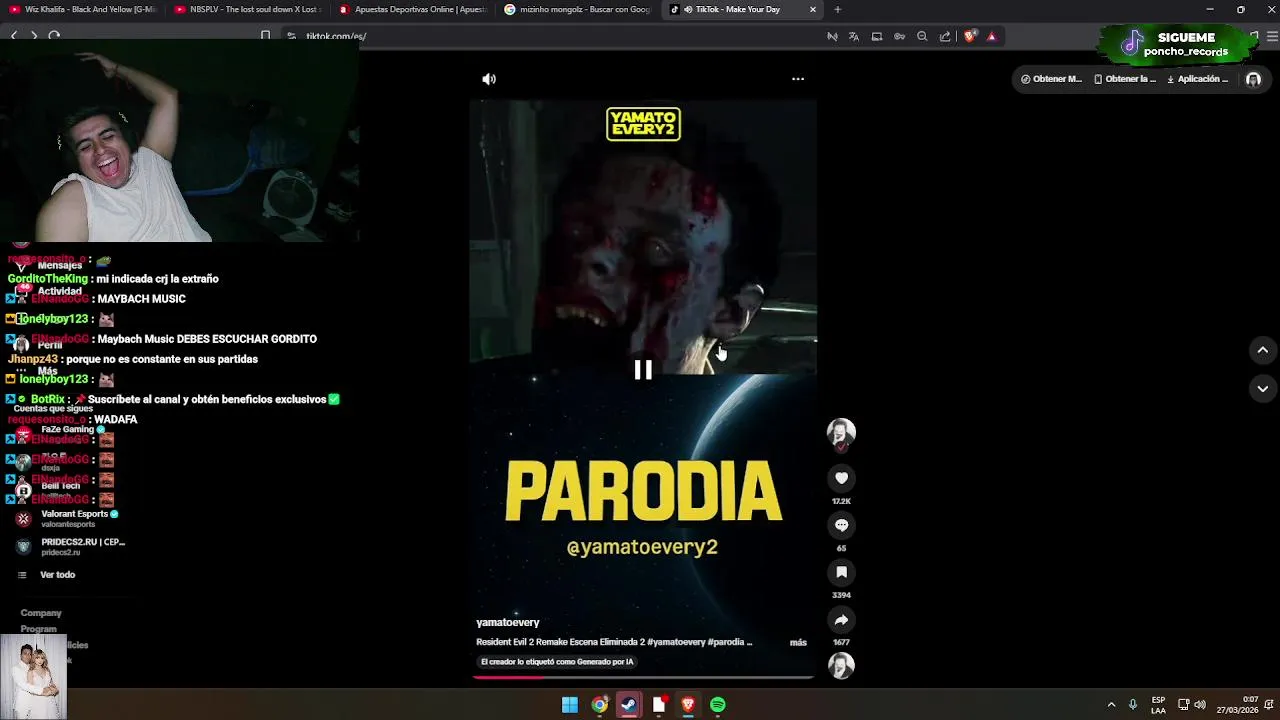This screenshot has width=1280, height=720.
Task: Switch to the Wiz Khalifa YouTube tab
Action: point(82,9)
